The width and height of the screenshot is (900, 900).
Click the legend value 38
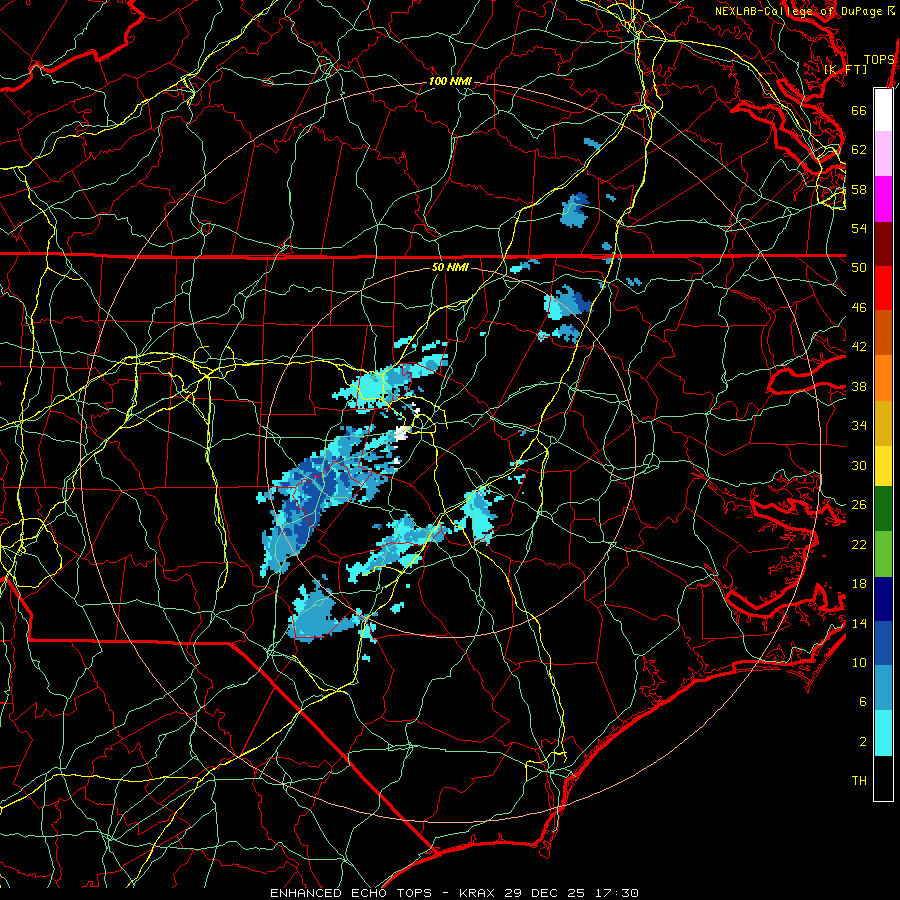859,386
